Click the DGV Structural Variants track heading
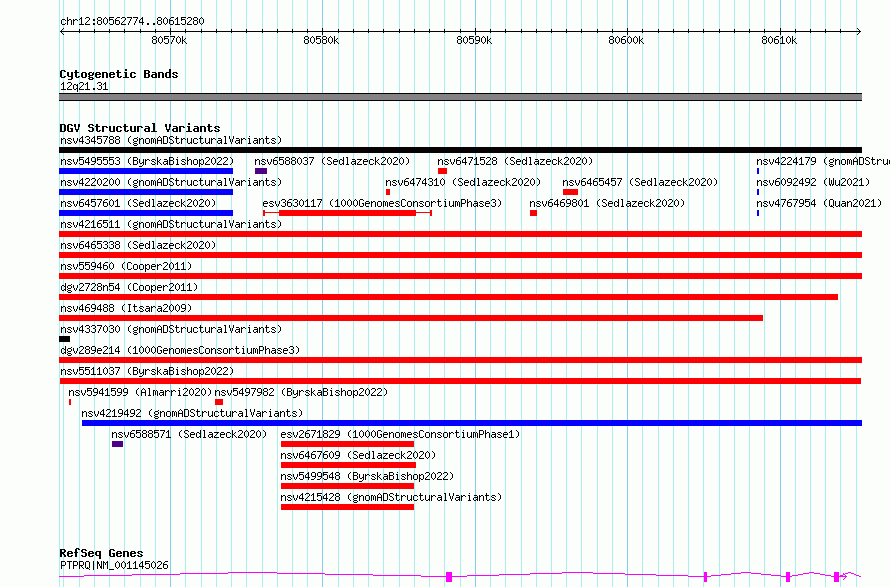This screenshot has height=587, width=890. [x=140, y=128]
